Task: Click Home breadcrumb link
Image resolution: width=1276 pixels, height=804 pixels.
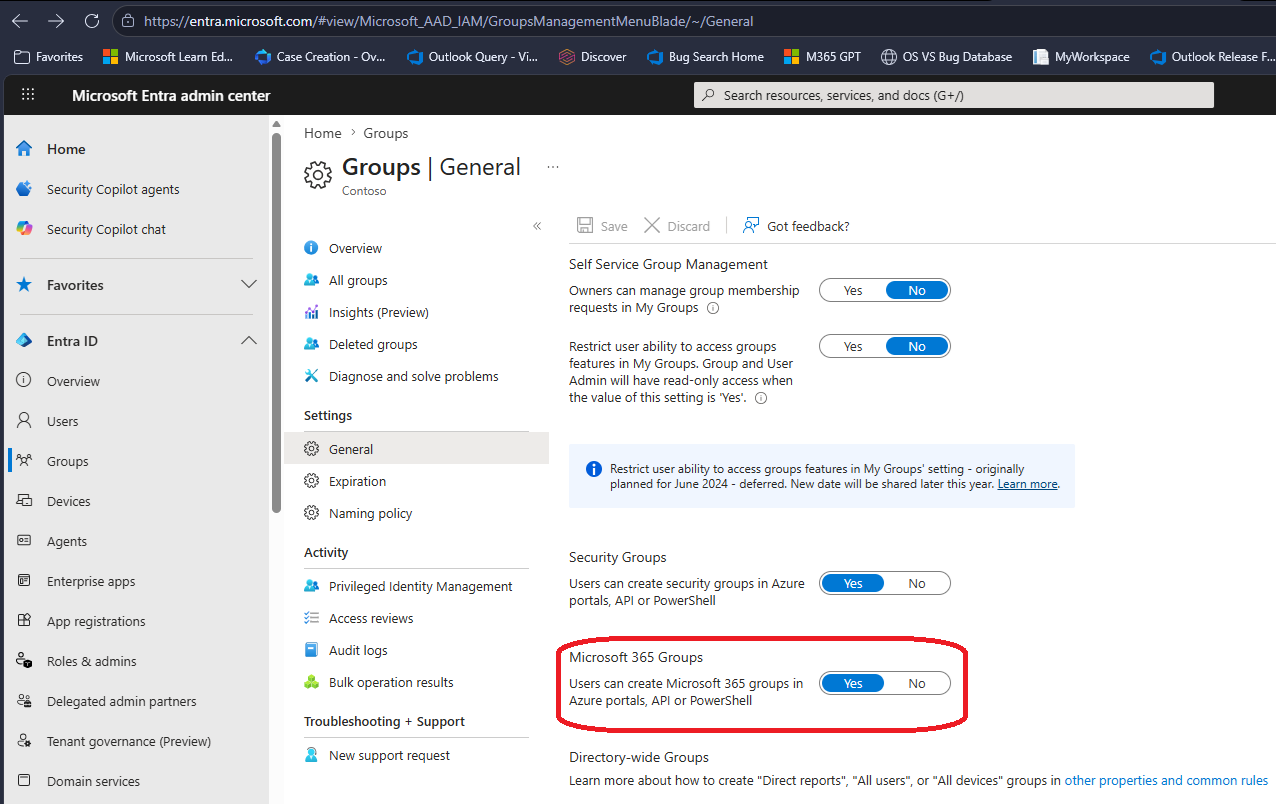Action: 323,133
